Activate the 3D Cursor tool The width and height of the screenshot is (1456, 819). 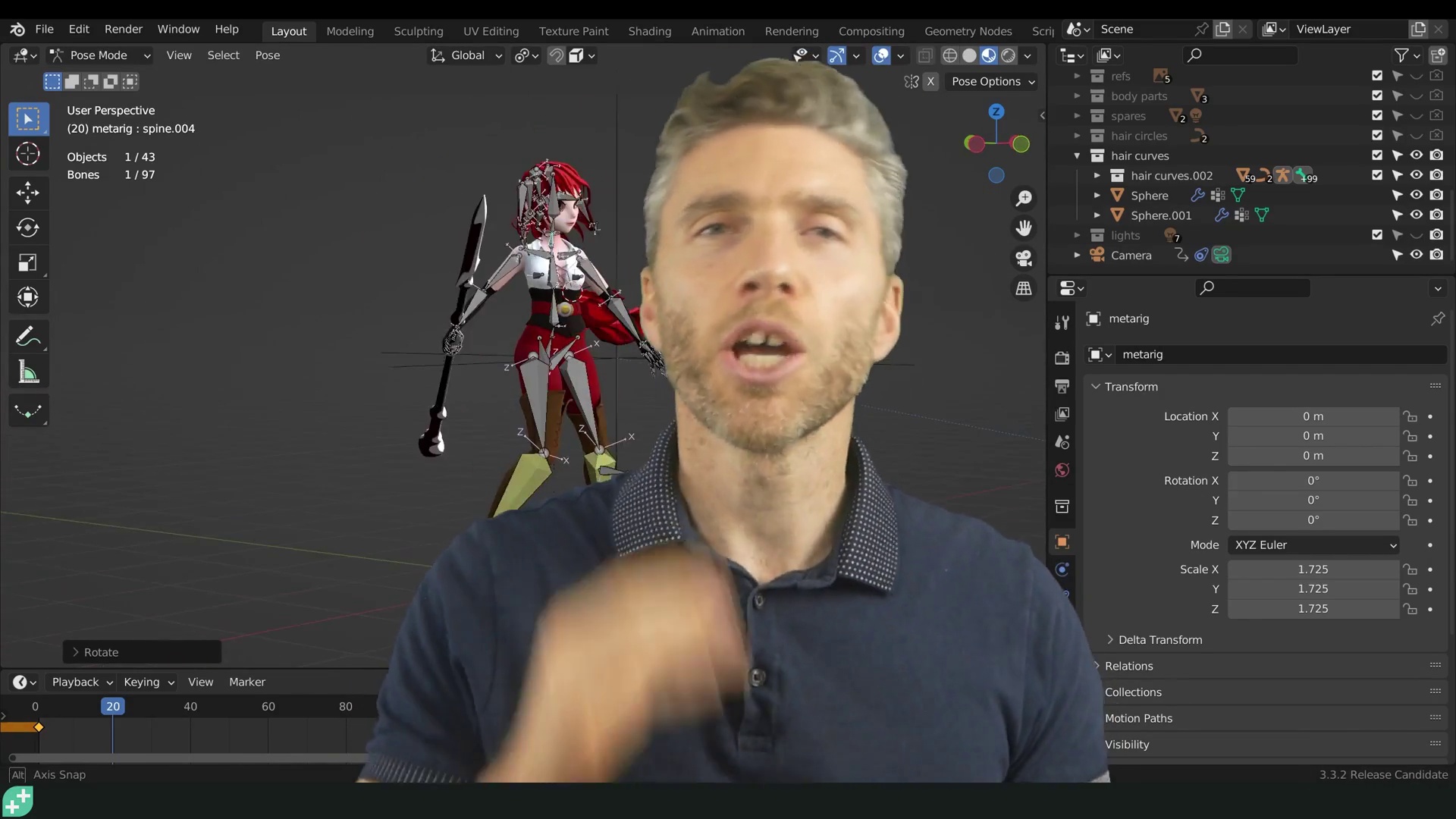(28, 154)
